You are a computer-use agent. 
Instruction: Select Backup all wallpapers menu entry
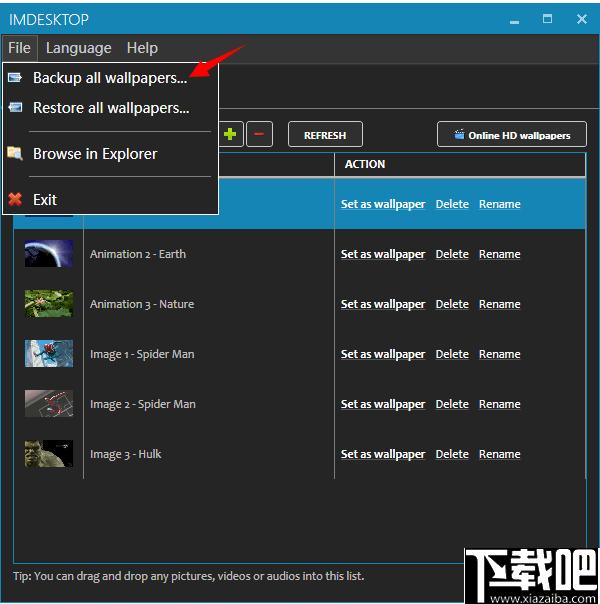point(109,78)
